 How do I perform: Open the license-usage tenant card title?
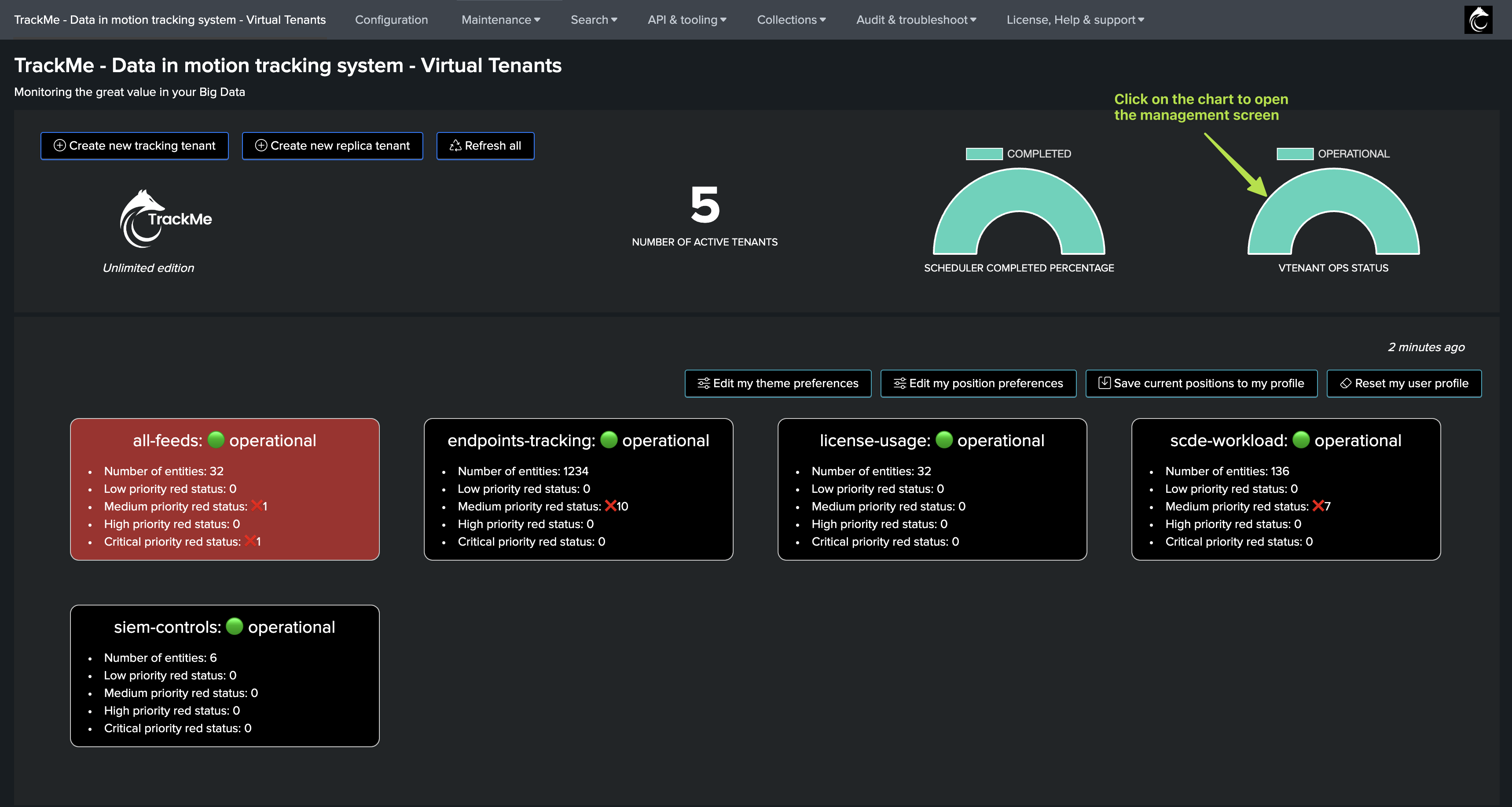(x=932, y=440)
